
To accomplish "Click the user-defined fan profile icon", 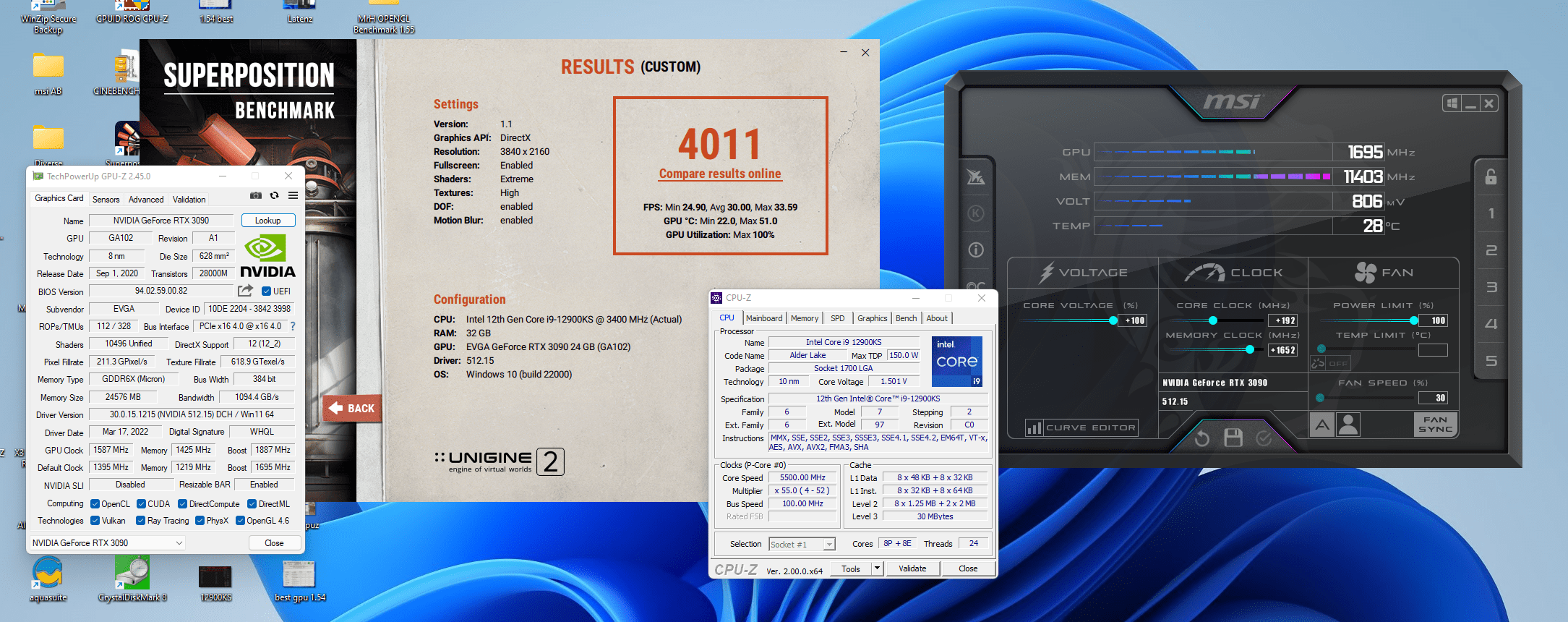I will pyautogui.click(x=1348, y=425).
